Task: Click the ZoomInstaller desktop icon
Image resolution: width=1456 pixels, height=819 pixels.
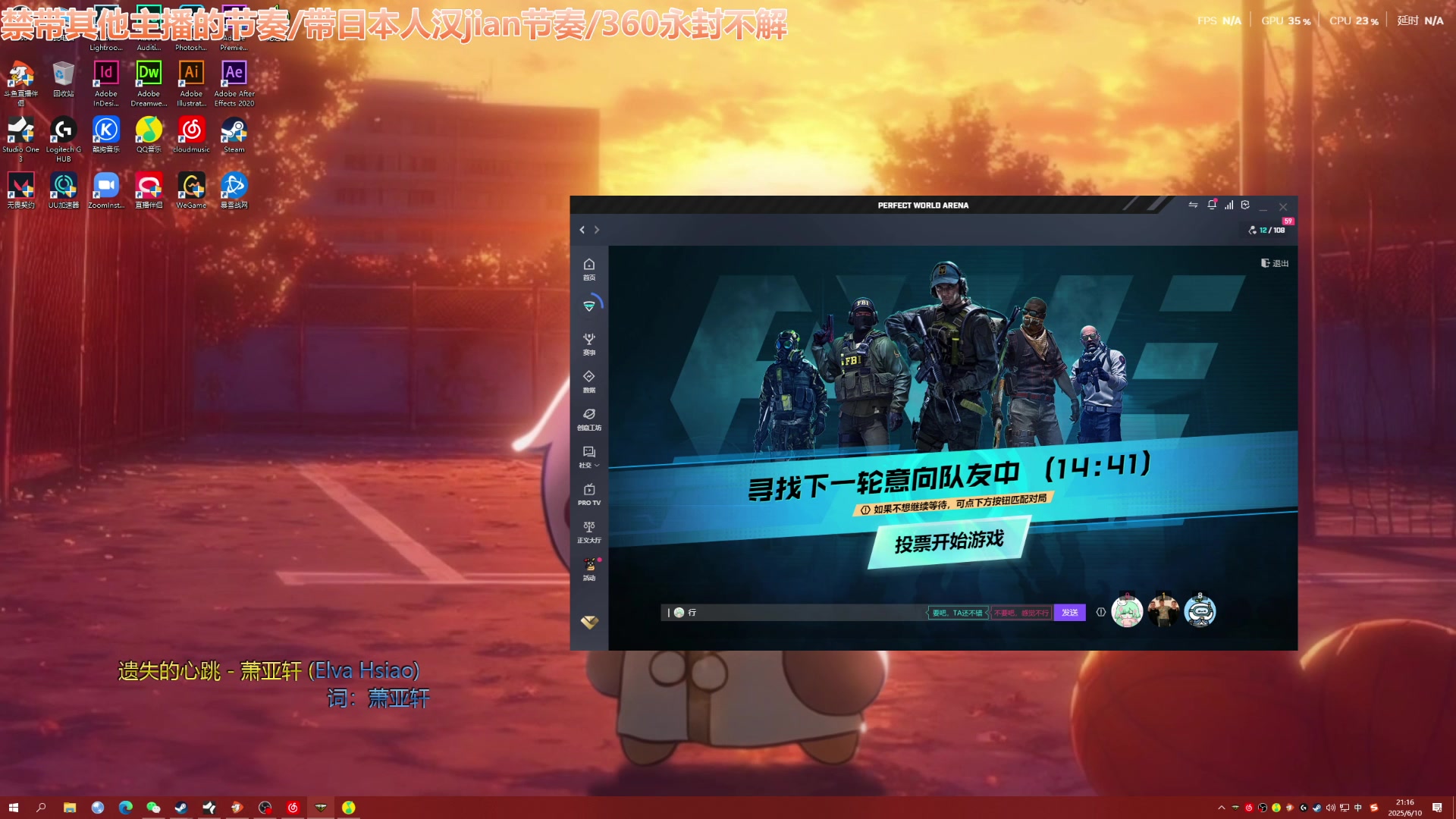Action: (106, 190)
